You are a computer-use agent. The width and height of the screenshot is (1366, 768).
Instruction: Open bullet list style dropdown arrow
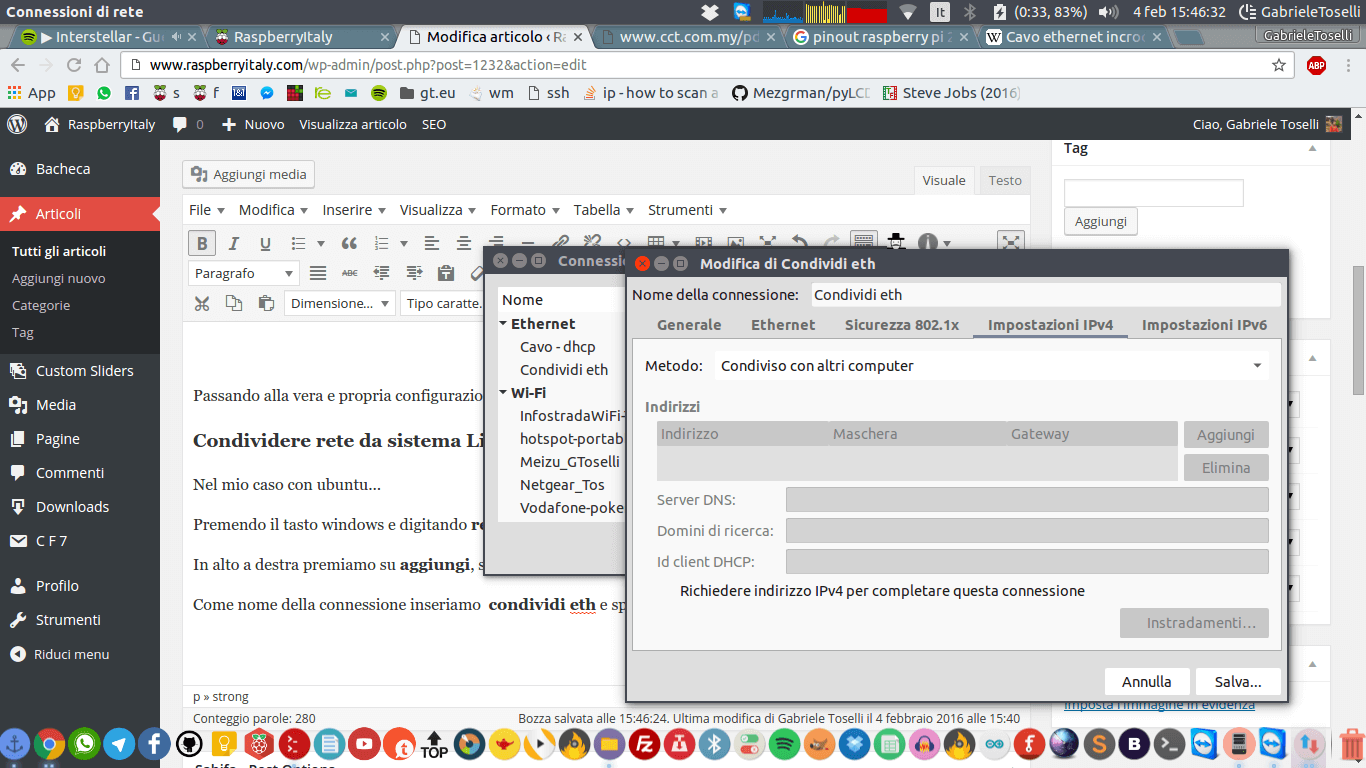(x=320, y=243)
